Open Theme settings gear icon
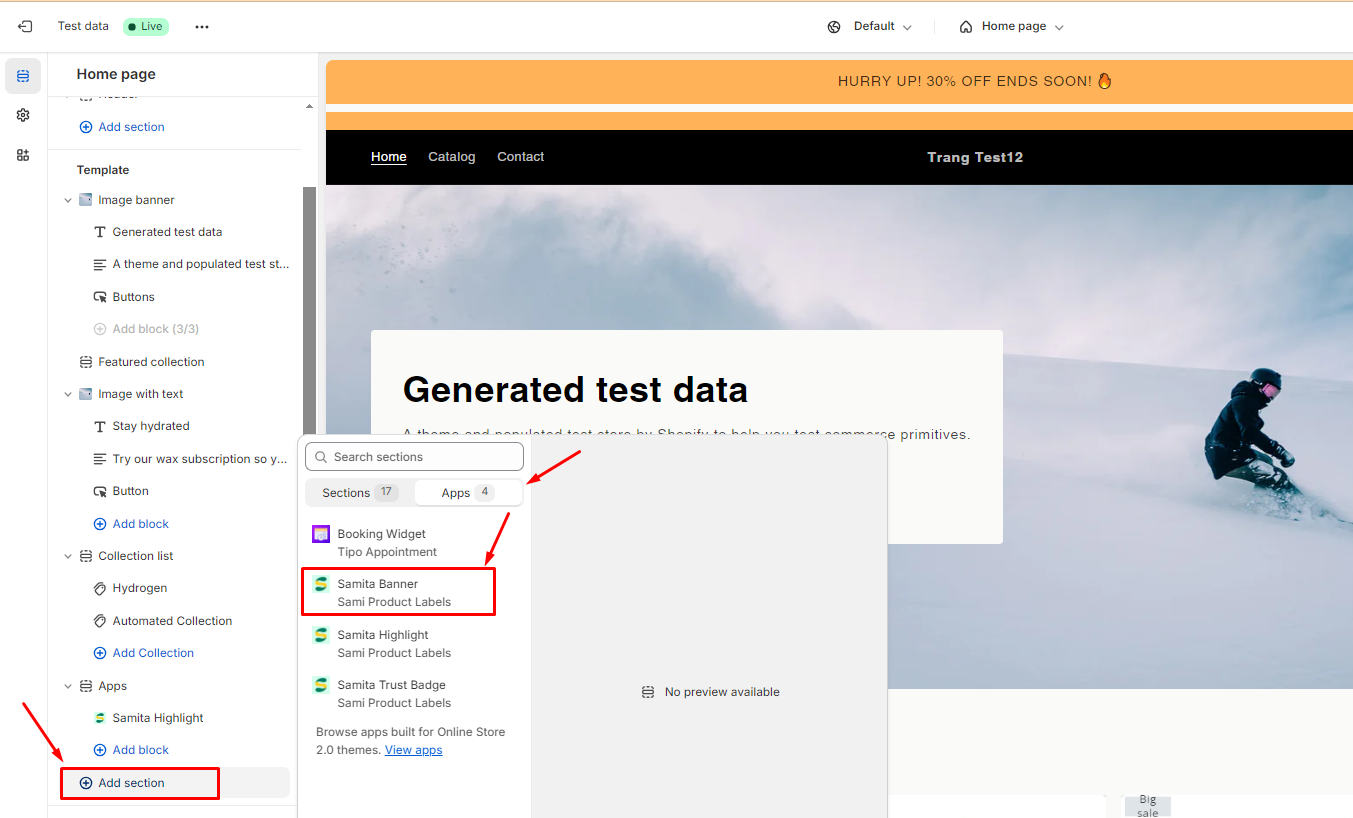Viewport: 1353px width, 818px height. tap(23, 115)
